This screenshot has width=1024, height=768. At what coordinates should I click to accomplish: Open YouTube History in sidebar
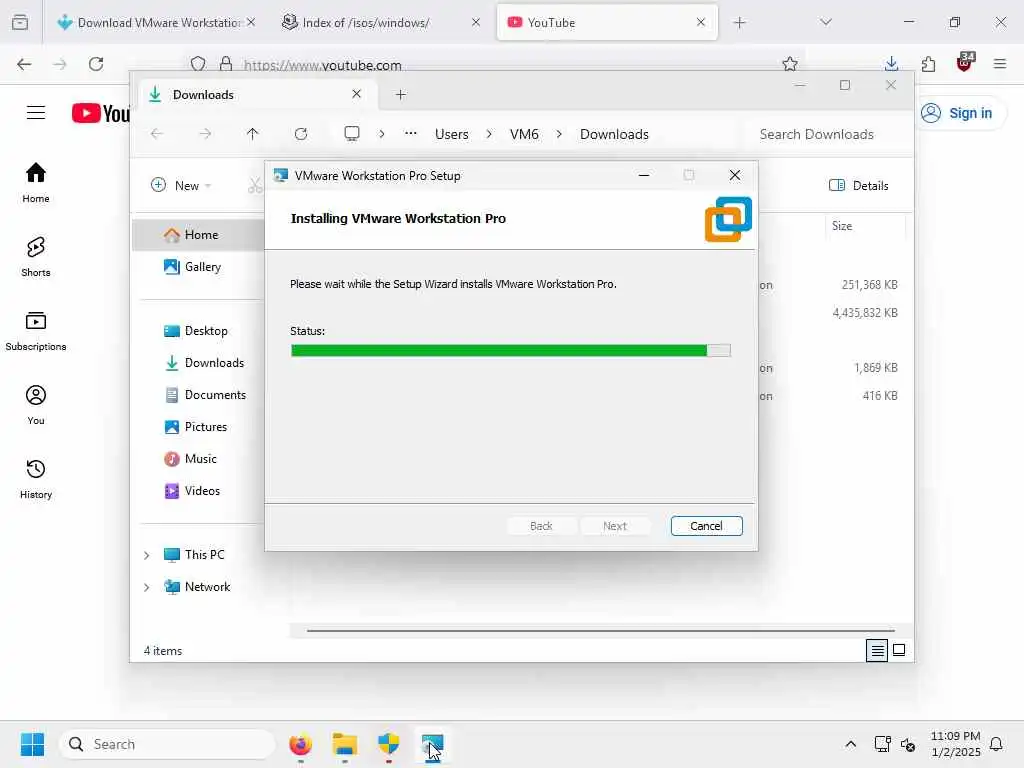coord(36,479)
